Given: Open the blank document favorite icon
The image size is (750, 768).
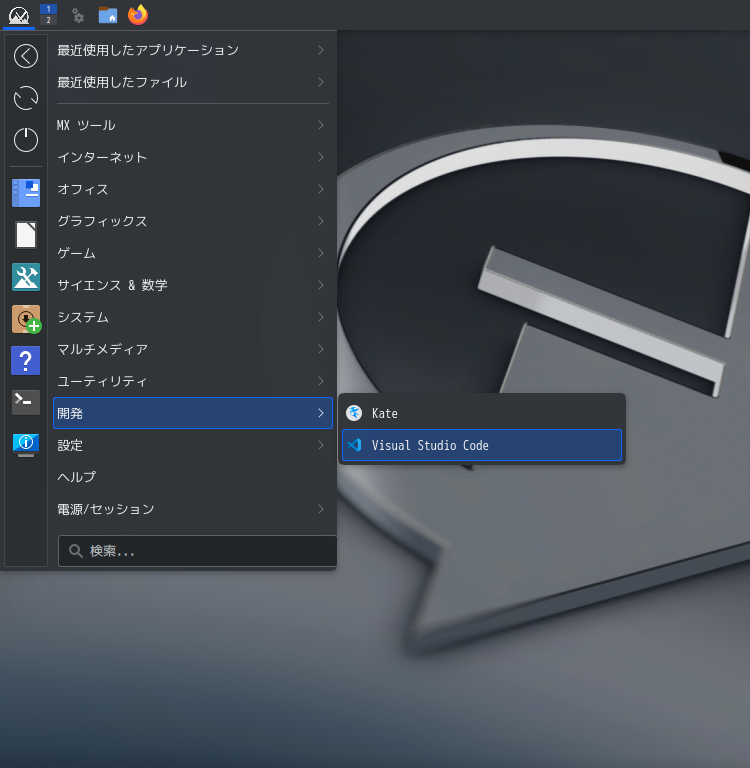Looking at the screenshot, I should (x=26, y=235).
